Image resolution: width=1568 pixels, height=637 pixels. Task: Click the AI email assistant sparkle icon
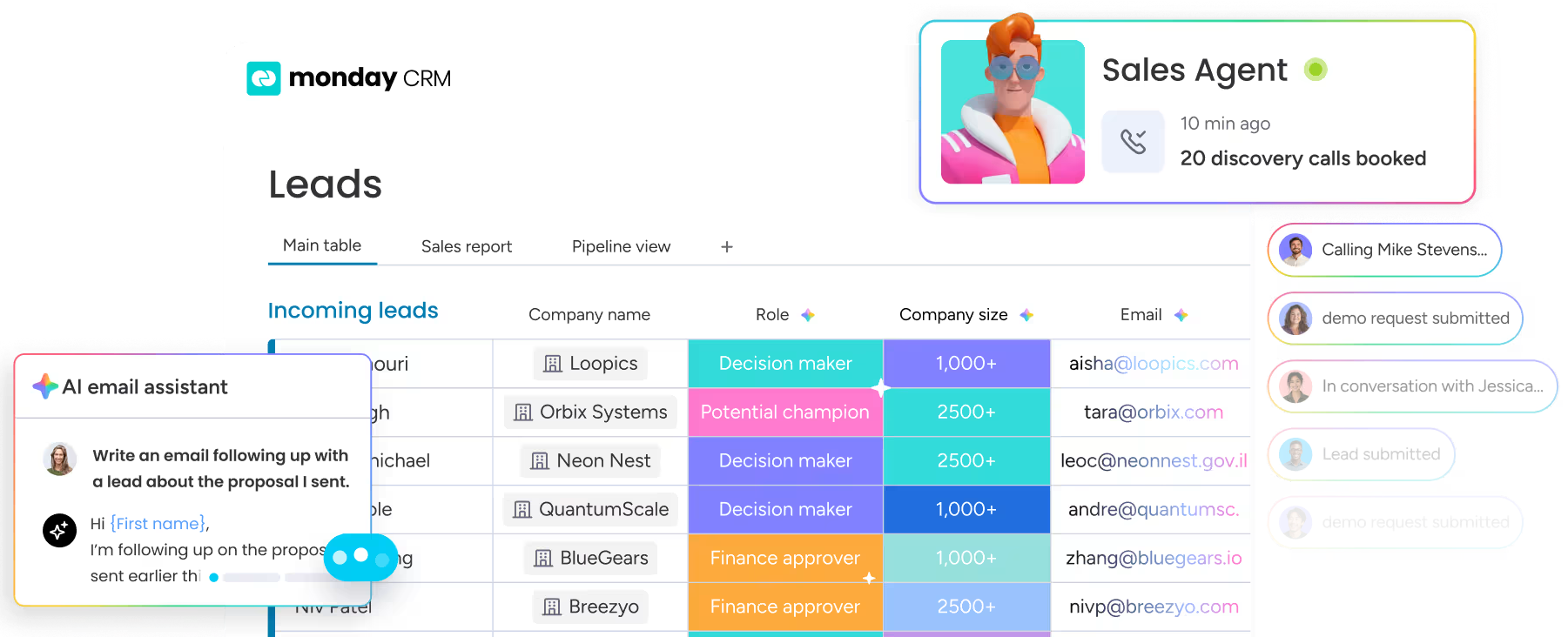(45, 386)
